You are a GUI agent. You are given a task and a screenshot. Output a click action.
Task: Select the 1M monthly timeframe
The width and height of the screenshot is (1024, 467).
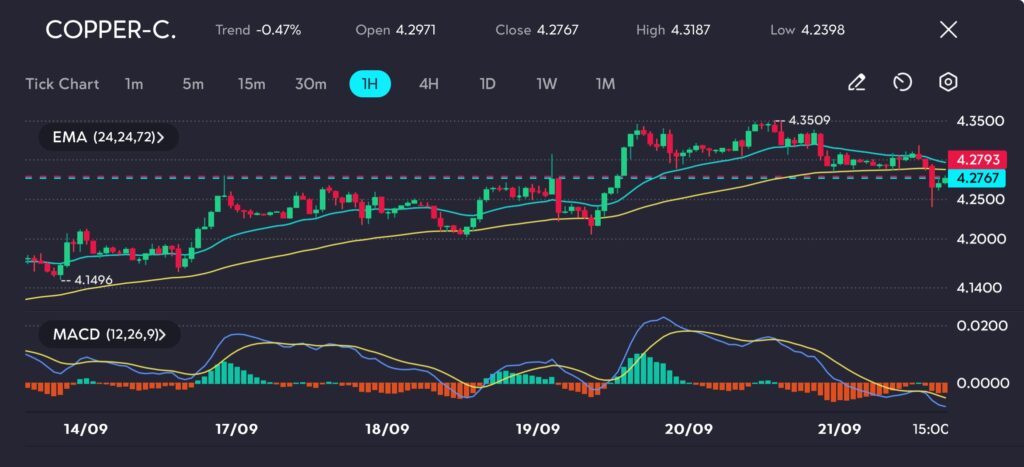(605, 84)
